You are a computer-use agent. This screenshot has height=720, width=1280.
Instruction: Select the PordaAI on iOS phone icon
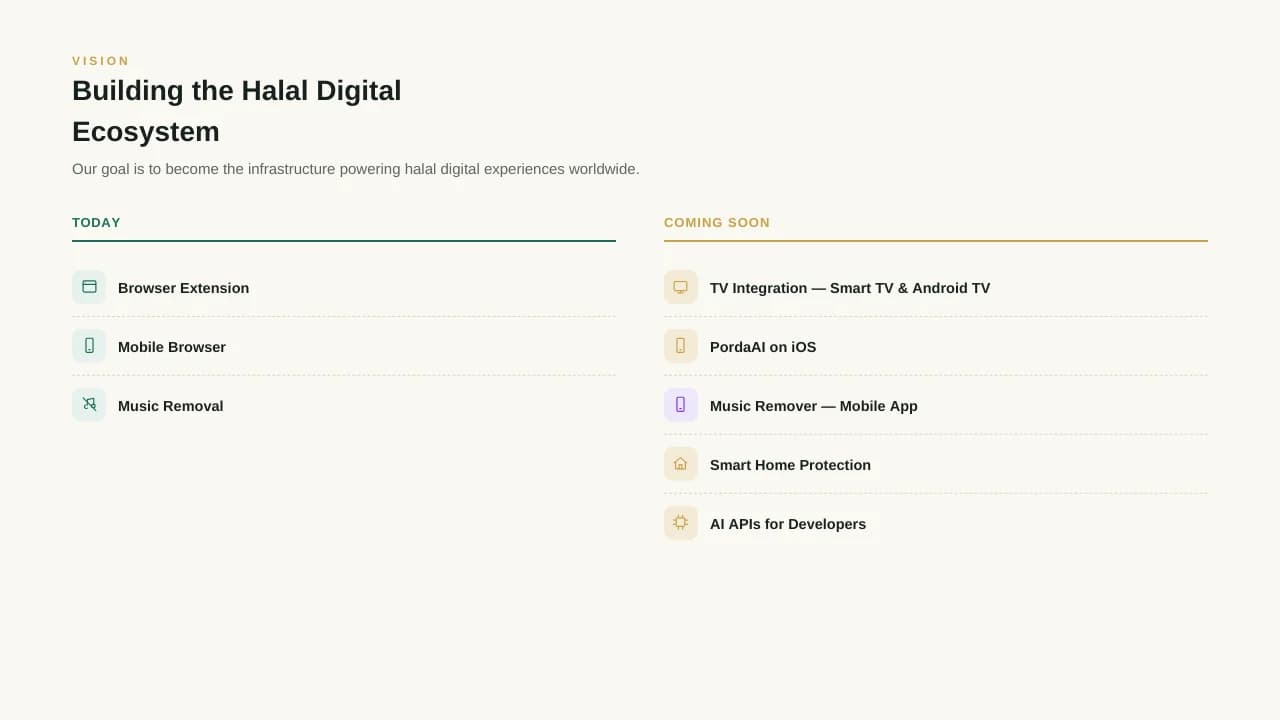click(x=681, y=346)
